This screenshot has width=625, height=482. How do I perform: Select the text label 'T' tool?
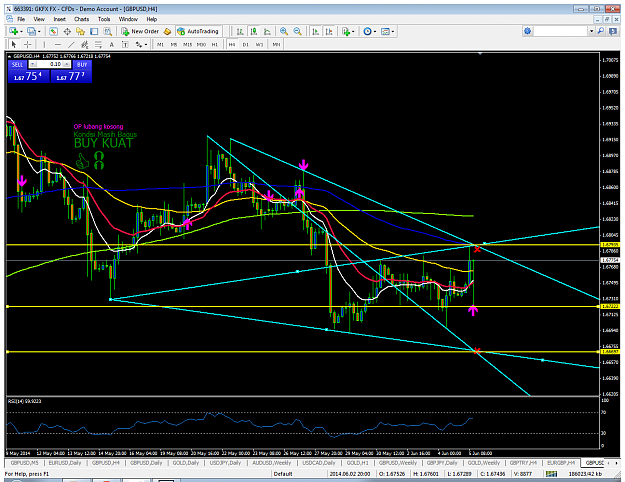125,44
